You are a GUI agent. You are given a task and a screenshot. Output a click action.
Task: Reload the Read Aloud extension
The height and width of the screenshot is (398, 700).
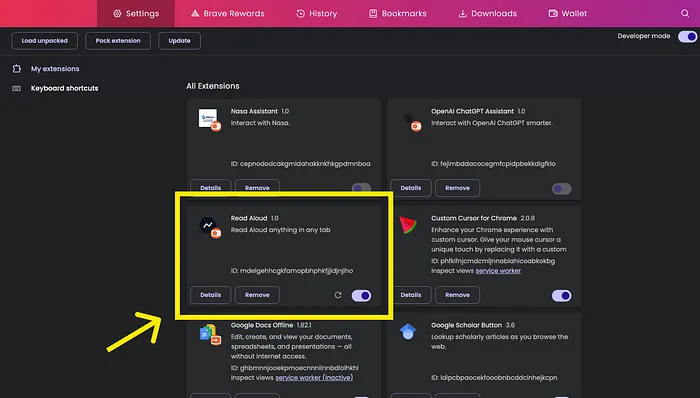(338, 295)
